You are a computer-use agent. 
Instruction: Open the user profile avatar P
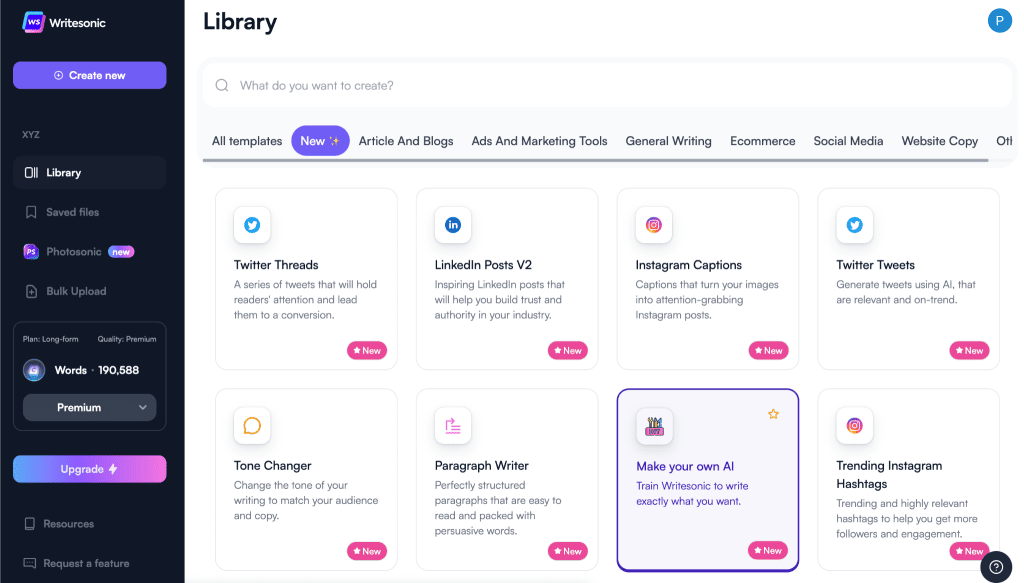[x=999, y=21]
